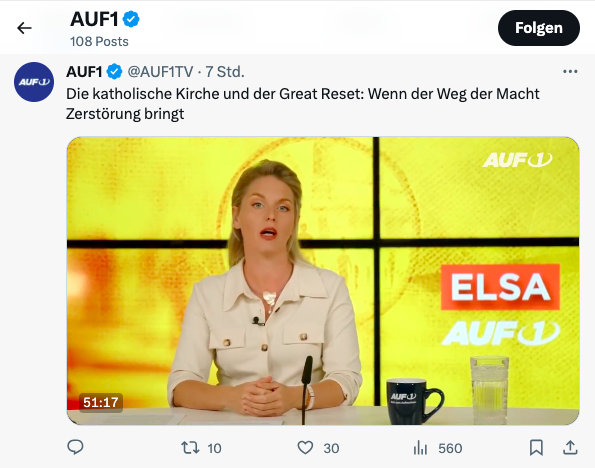Follow AUF1 with the Folgen button
Image resolution: width=595 pixels, height=468 pixels.
pyautogui.click(x=539, y=28)
